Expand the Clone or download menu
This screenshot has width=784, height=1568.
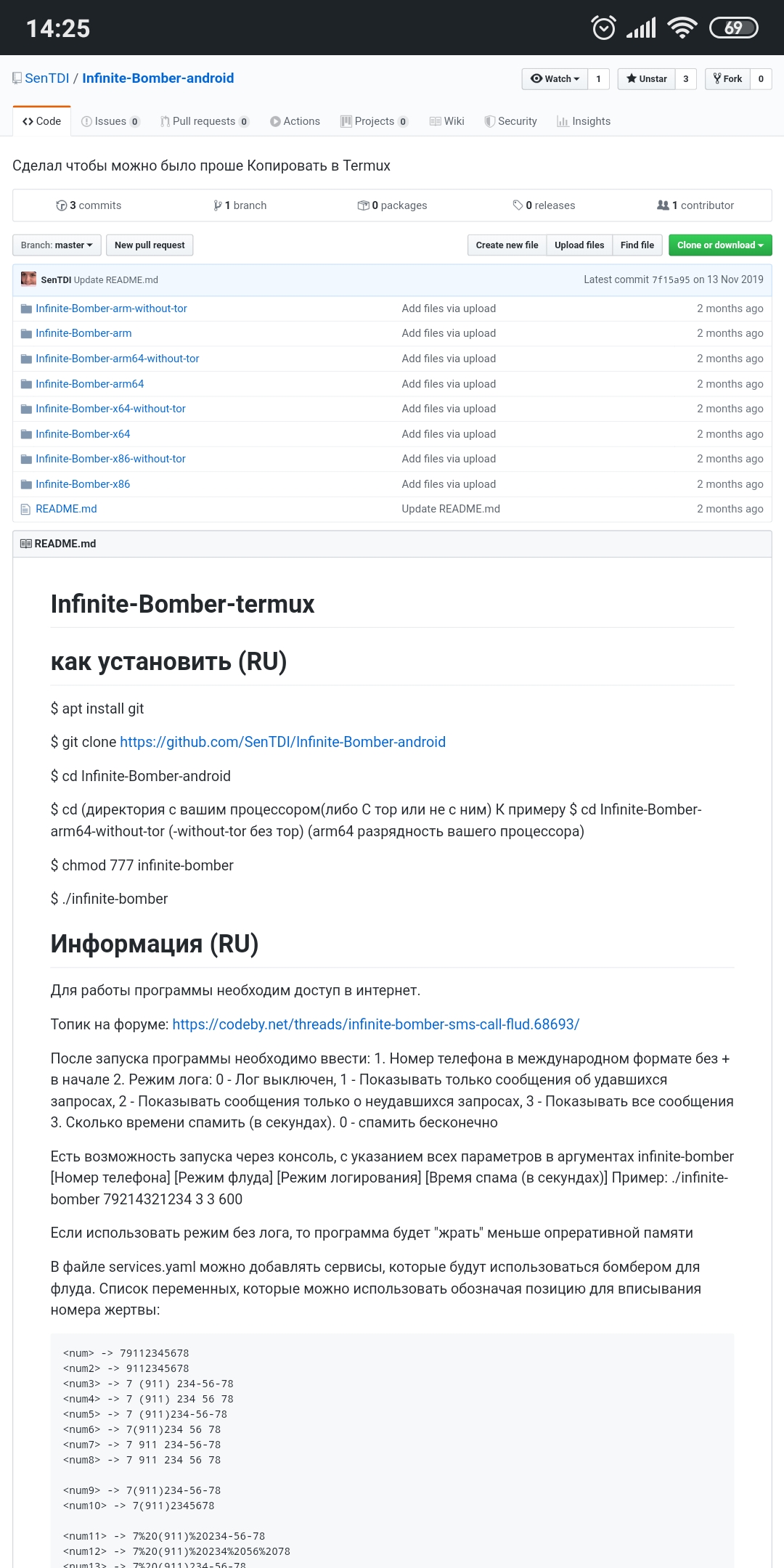click(719, 245)
